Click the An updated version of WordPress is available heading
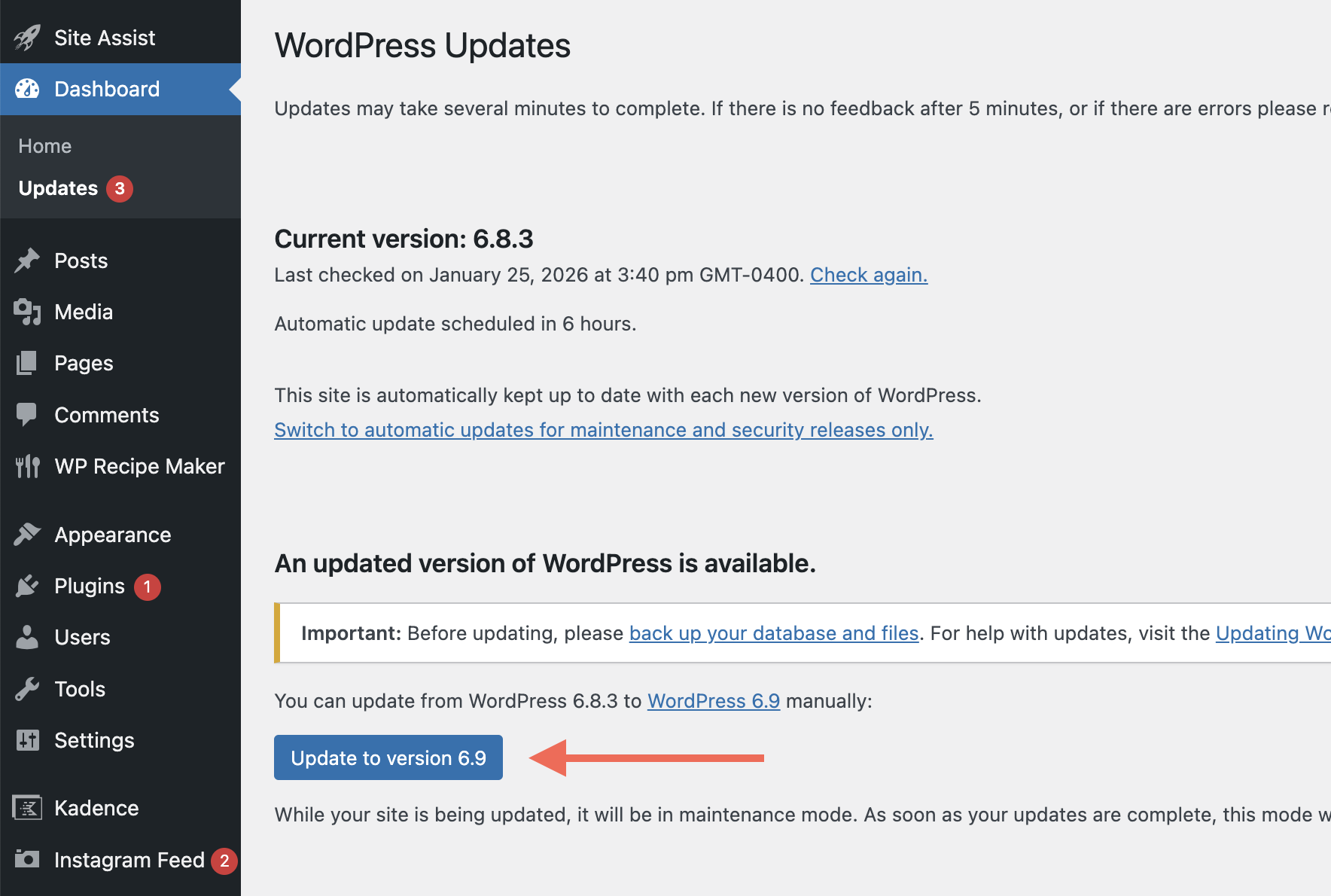Image resolution: width=1331 pixels, height=896 pixels. tap(545, 563)
